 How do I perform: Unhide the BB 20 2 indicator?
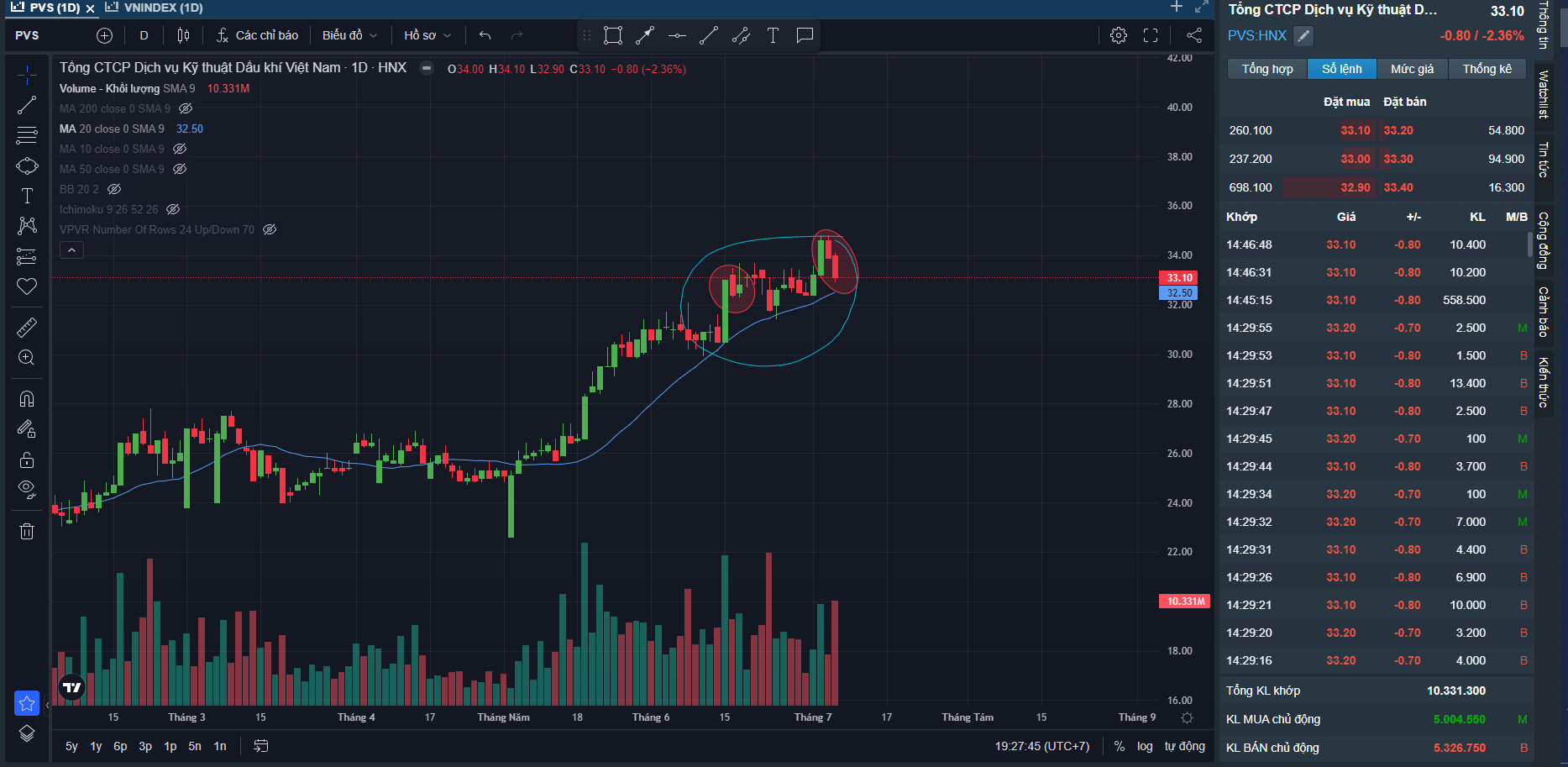(114, 189)
